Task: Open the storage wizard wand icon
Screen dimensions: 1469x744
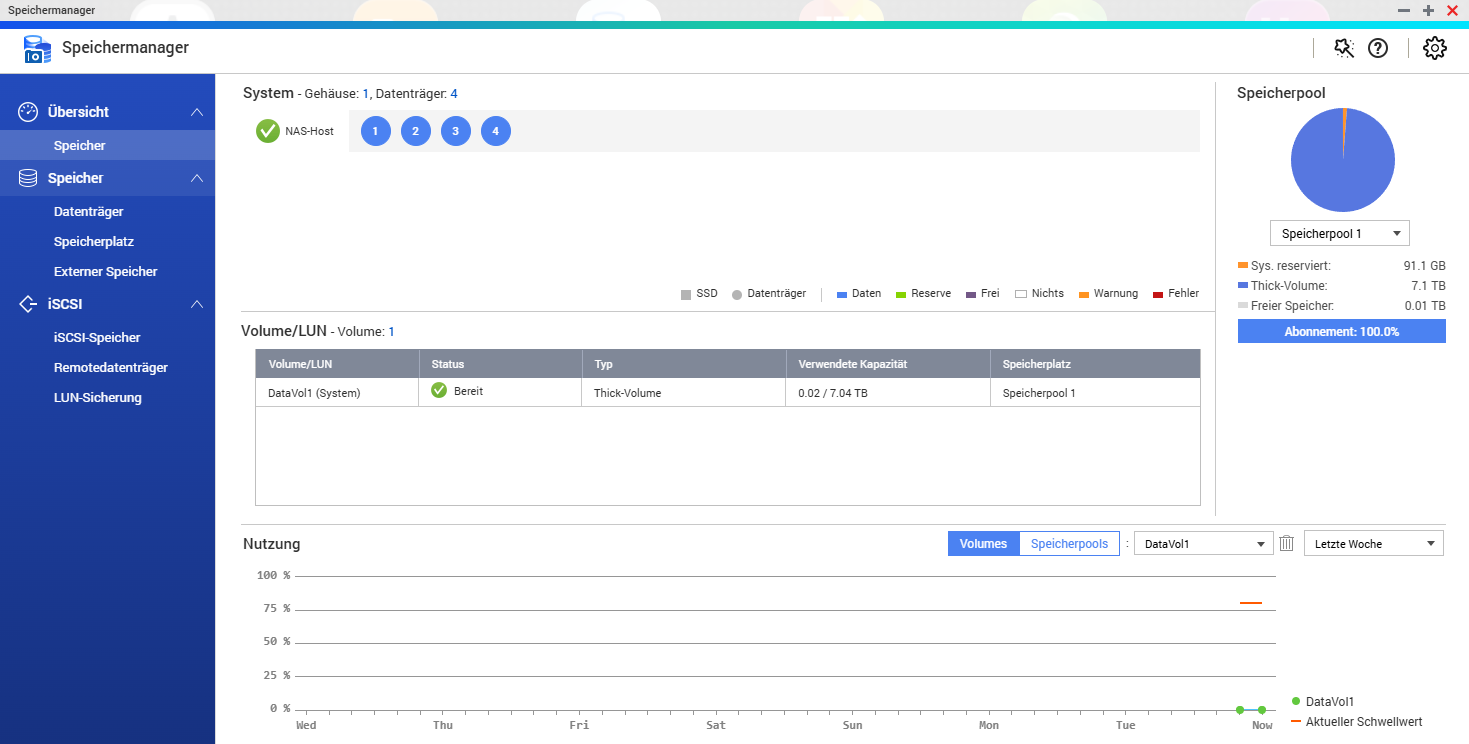Action: (1344, 48)
